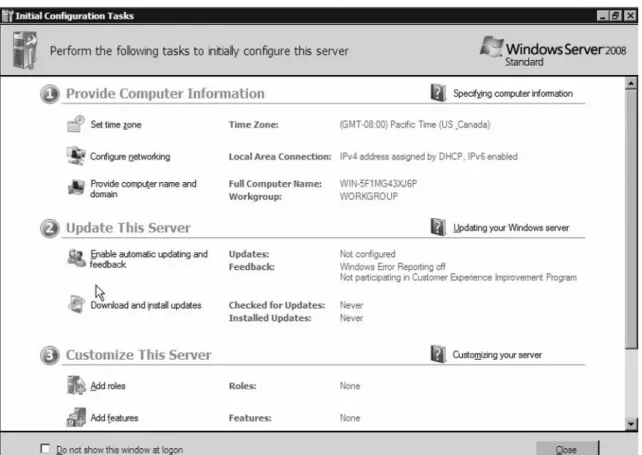This screenshot has height=455, width=642.
Task: Click the server tower icon in the header
Action: (25, 50)
